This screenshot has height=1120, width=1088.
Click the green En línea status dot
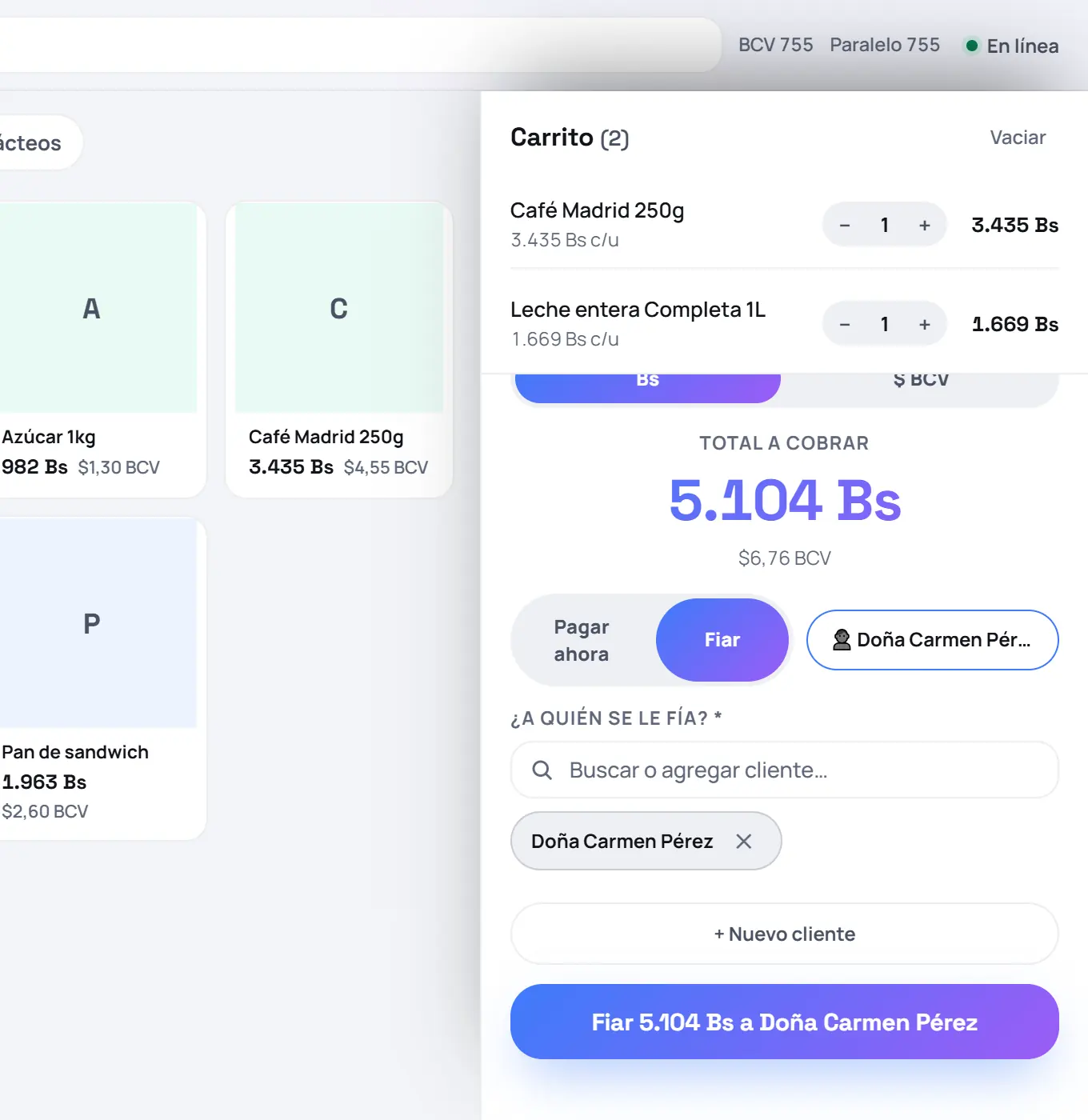[972, 46]
